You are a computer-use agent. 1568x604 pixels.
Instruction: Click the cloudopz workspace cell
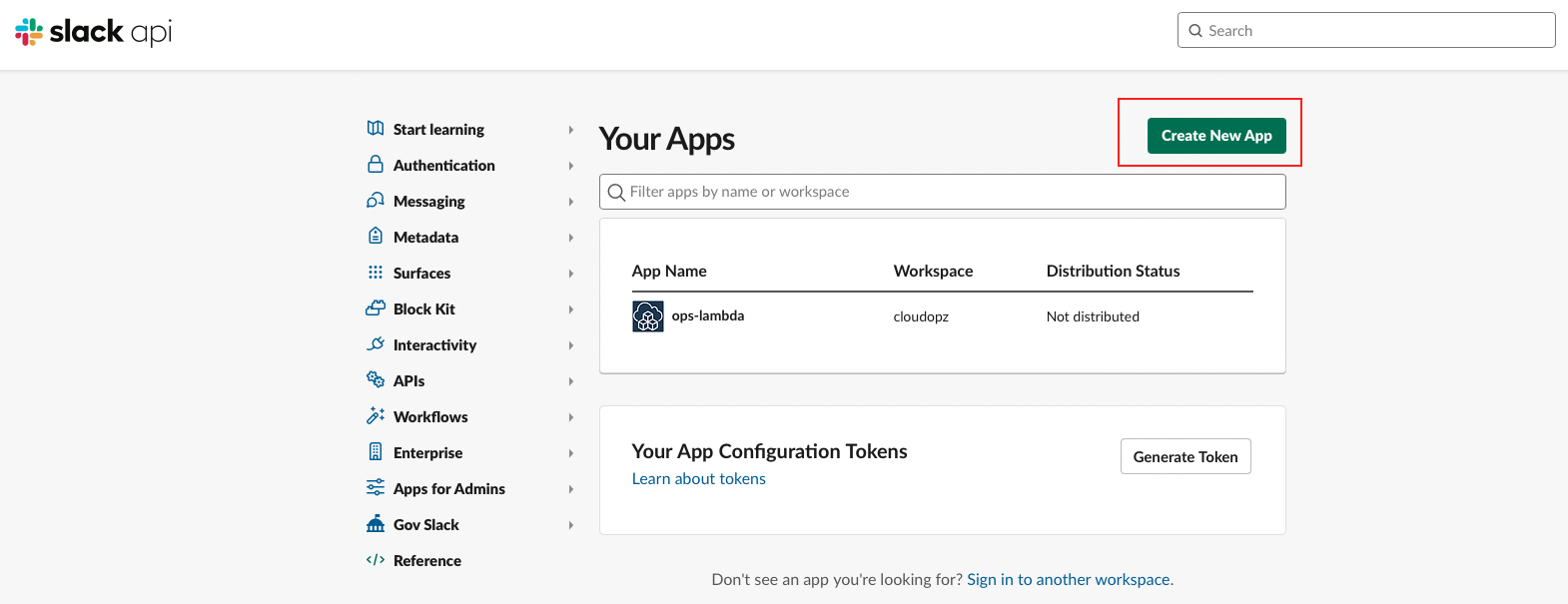coord(921,316)
